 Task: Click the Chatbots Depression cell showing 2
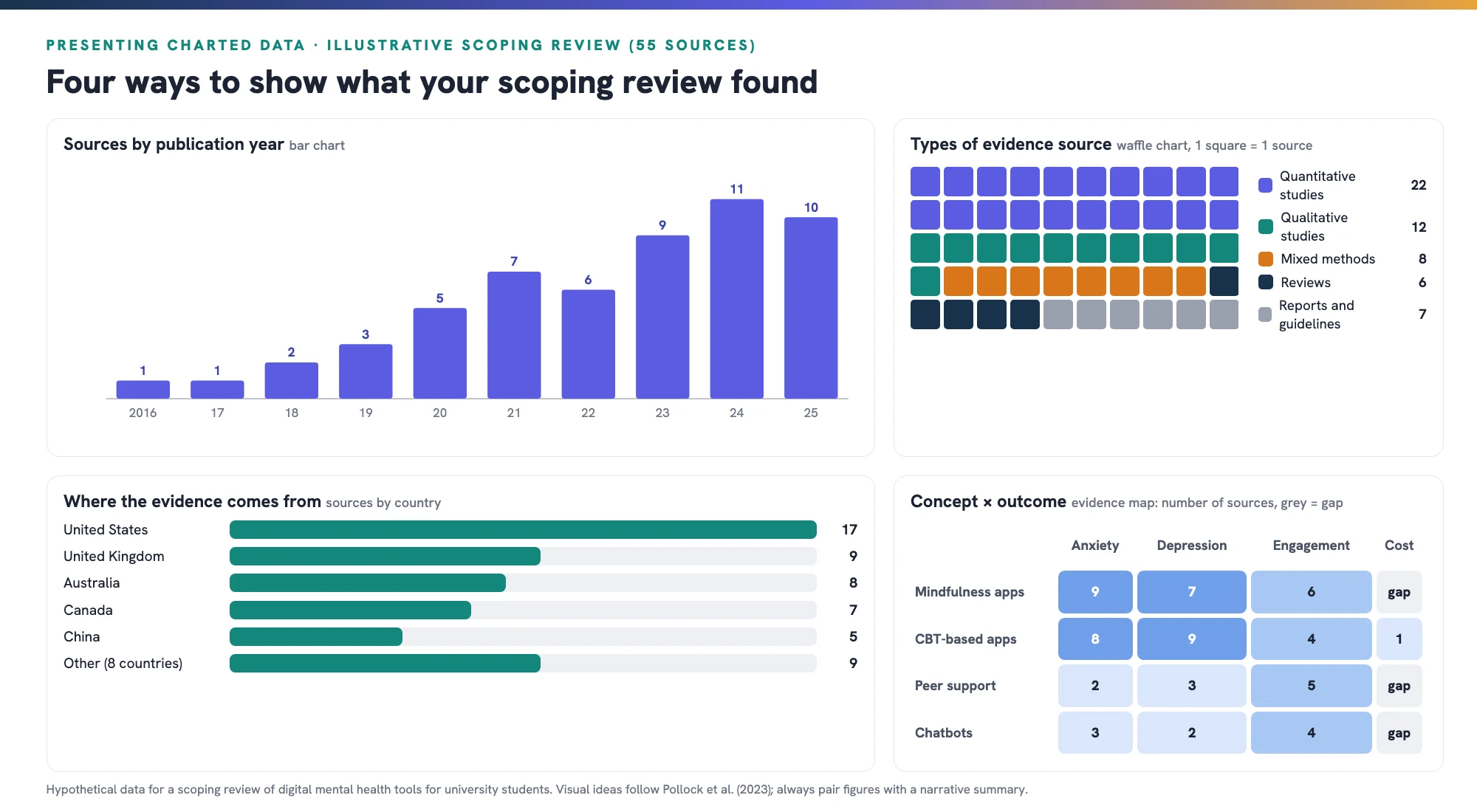1192,732
